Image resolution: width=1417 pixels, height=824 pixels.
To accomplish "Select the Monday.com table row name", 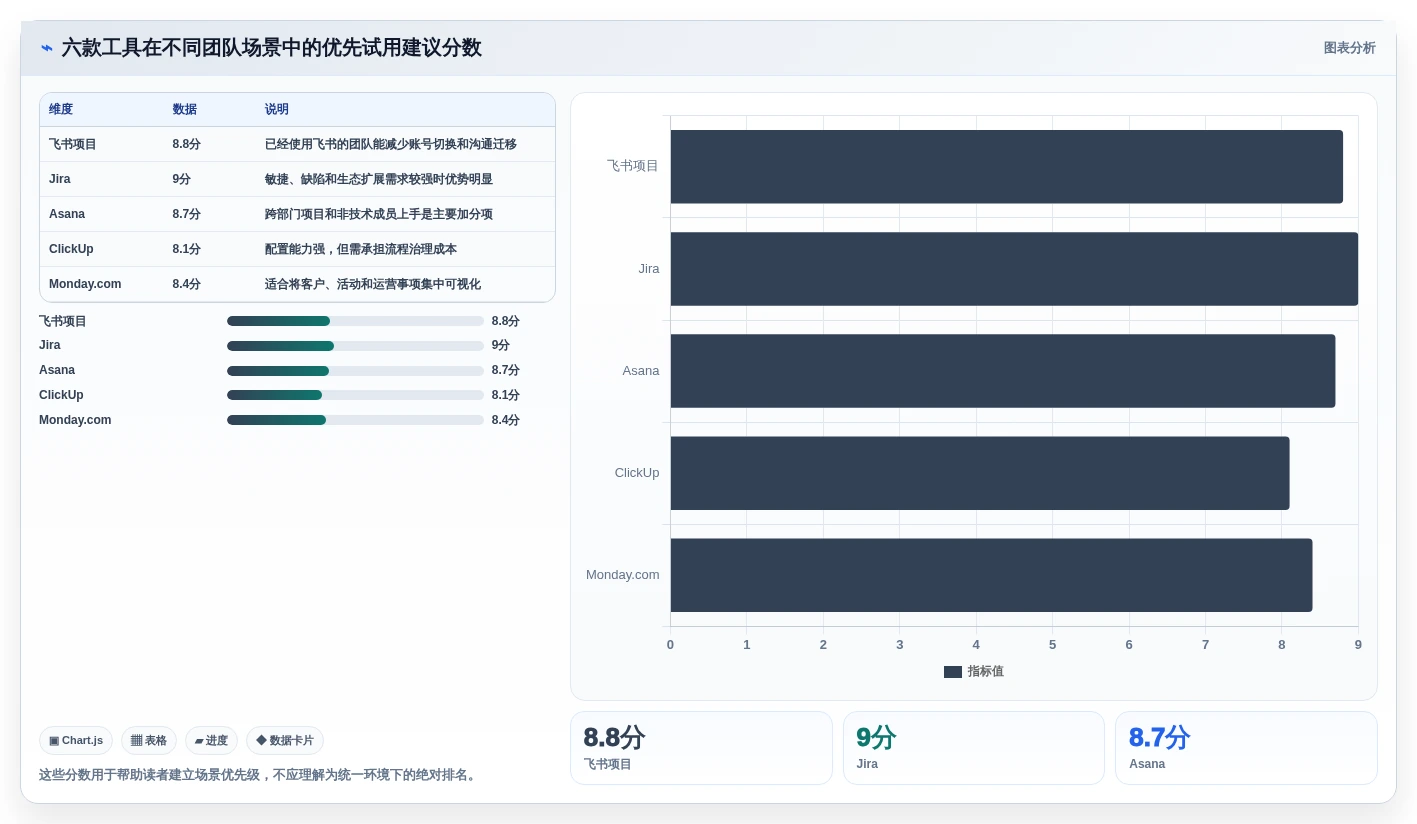I will tap(85, 284).
